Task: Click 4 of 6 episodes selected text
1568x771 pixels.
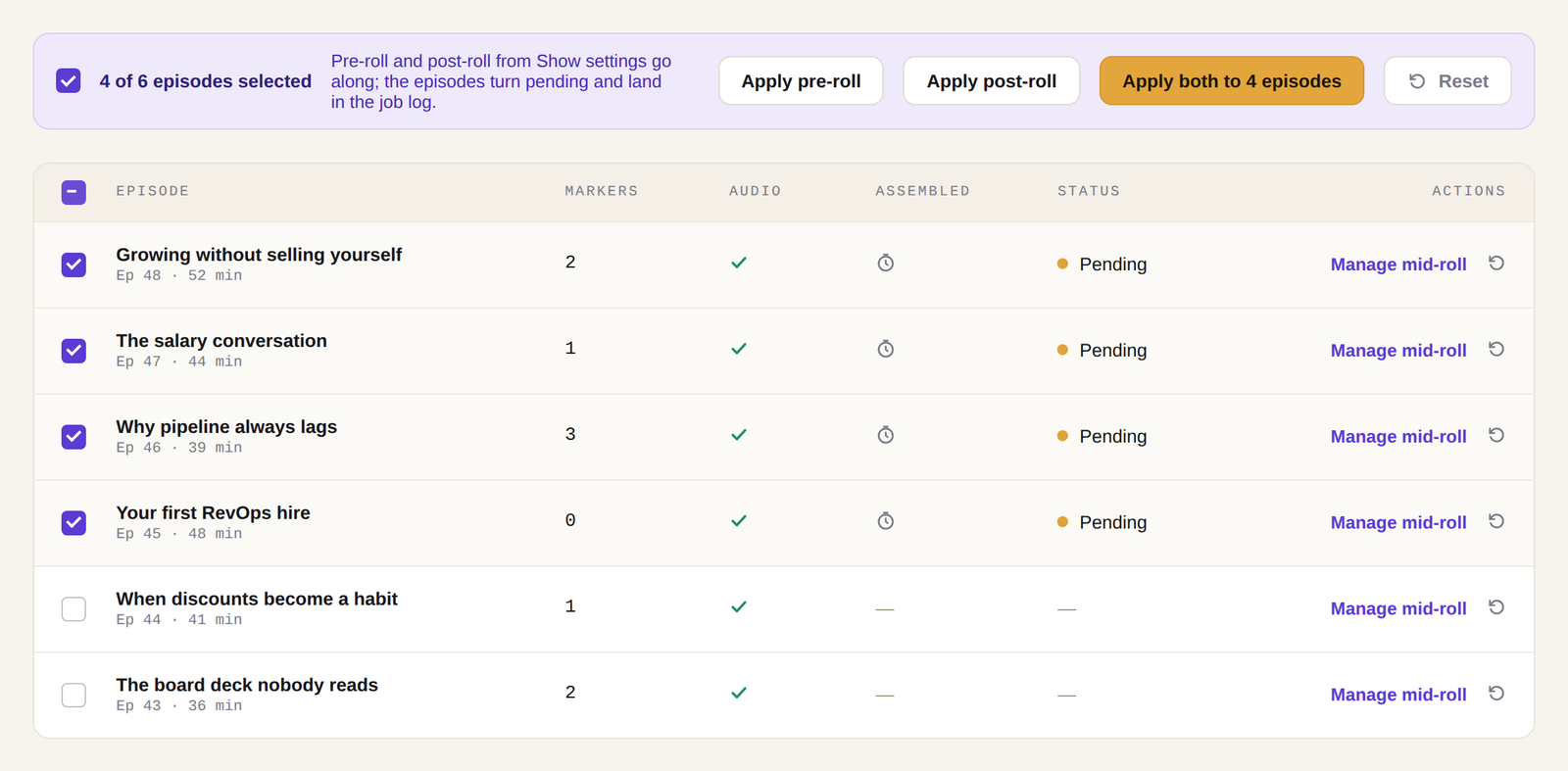Action: pyautogui.click(x=206, y=81)
